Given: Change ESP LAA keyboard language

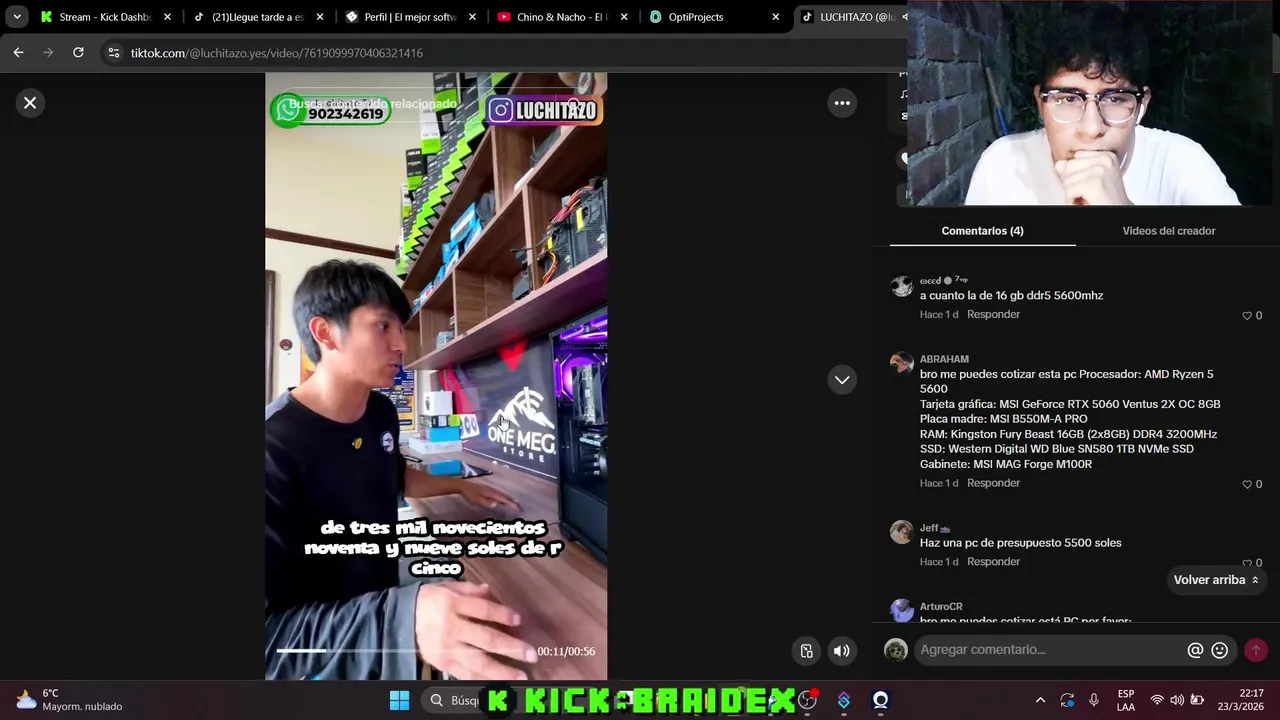Looking at the screenshot, I should [1126, 700].
